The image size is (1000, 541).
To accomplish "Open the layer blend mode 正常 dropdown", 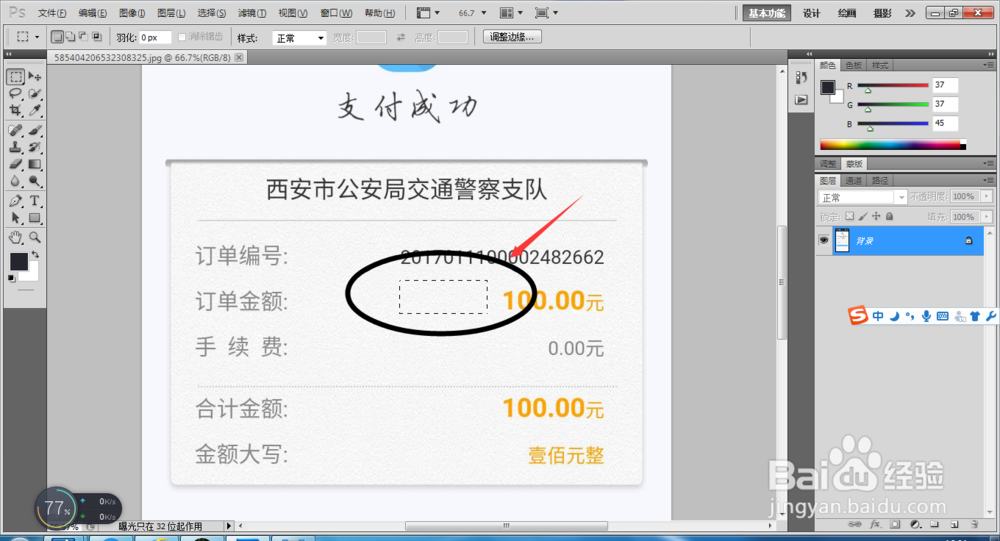I will click(x=862, y=197).
